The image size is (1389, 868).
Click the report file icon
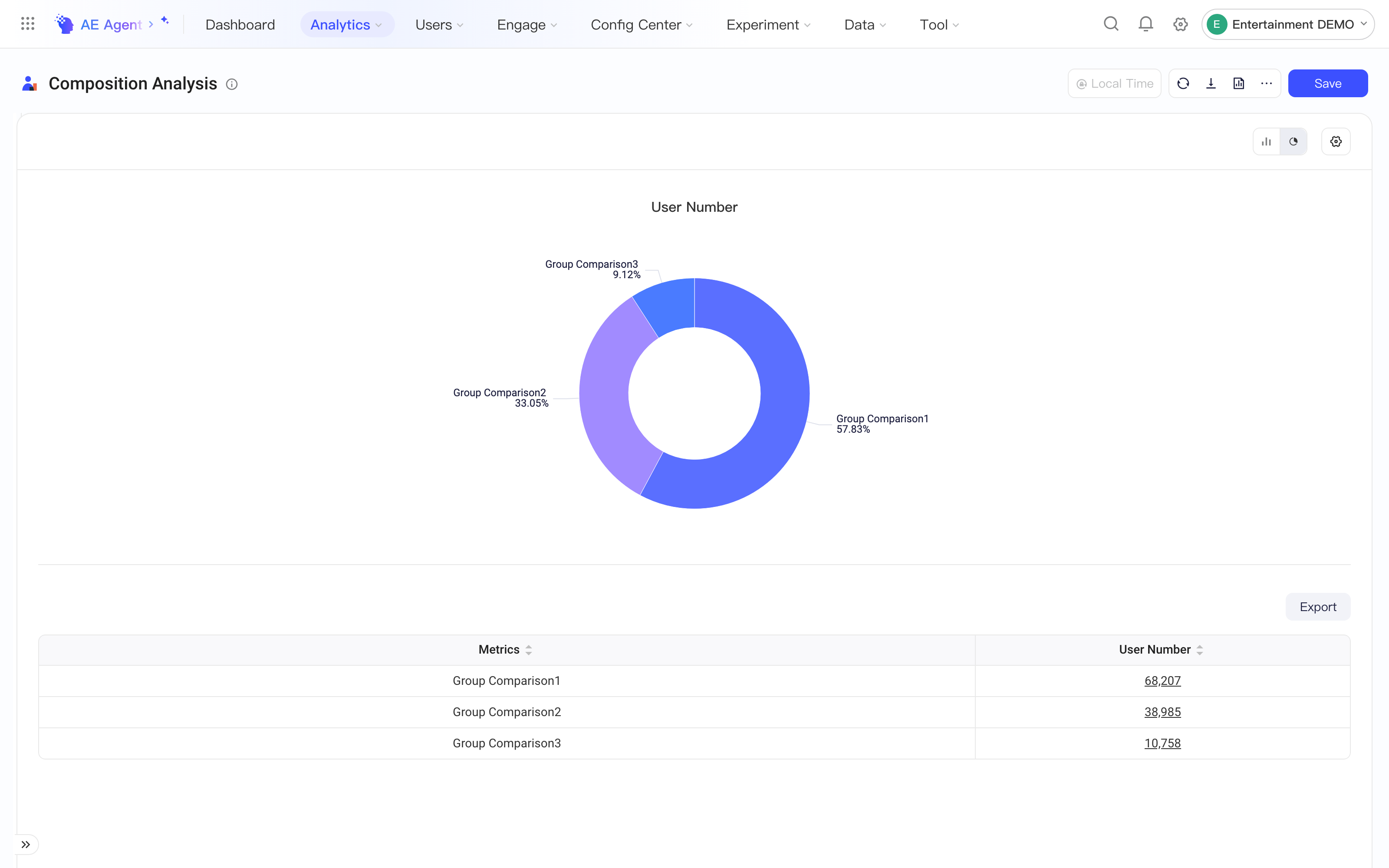(1239, 83)
